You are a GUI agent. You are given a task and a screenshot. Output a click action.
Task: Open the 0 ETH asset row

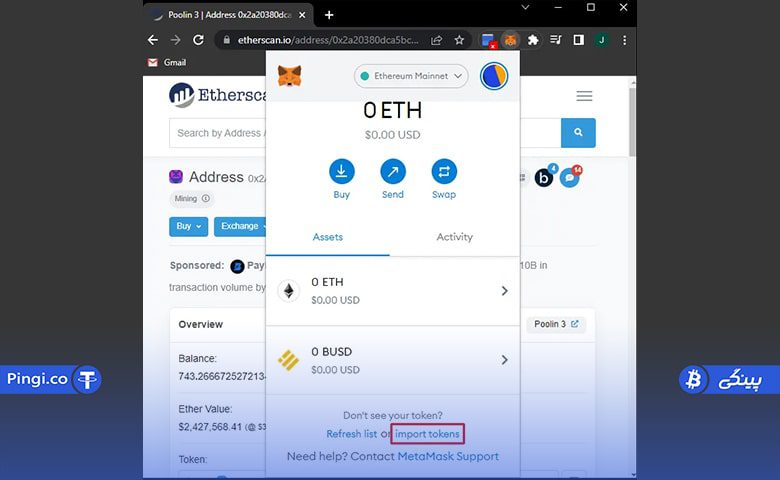click(x=393, y=291)
